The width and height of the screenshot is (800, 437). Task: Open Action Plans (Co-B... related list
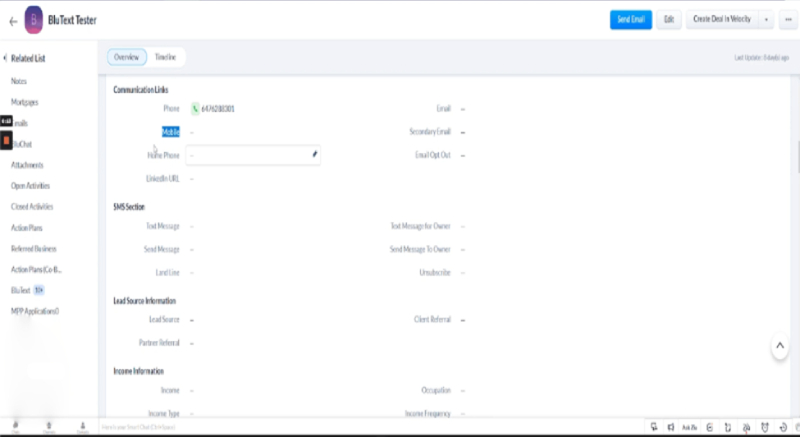[x=36, y=270]
